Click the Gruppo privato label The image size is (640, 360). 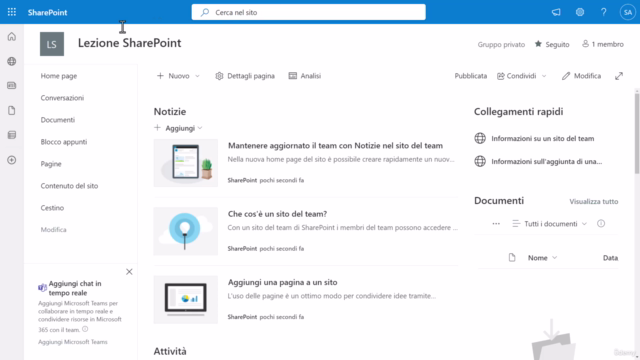501,44
